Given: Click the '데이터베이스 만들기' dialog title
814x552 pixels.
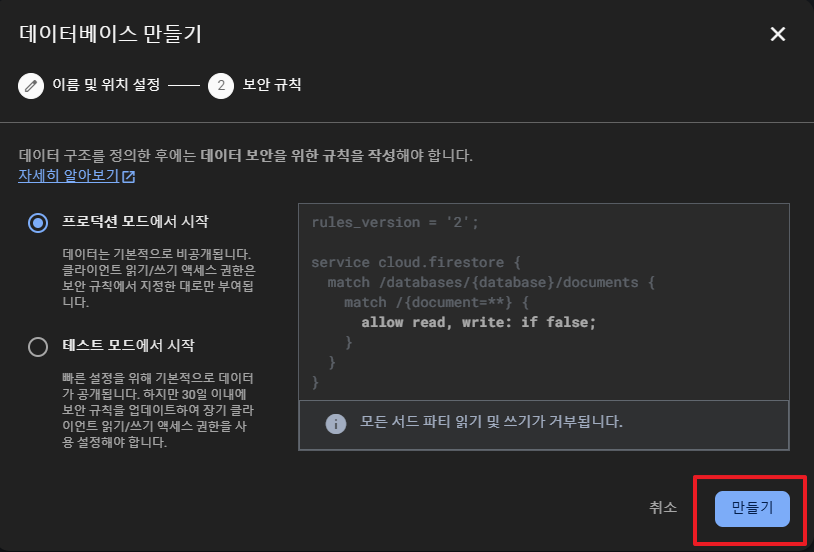Looking at the screenshot, I should point(110,34).
